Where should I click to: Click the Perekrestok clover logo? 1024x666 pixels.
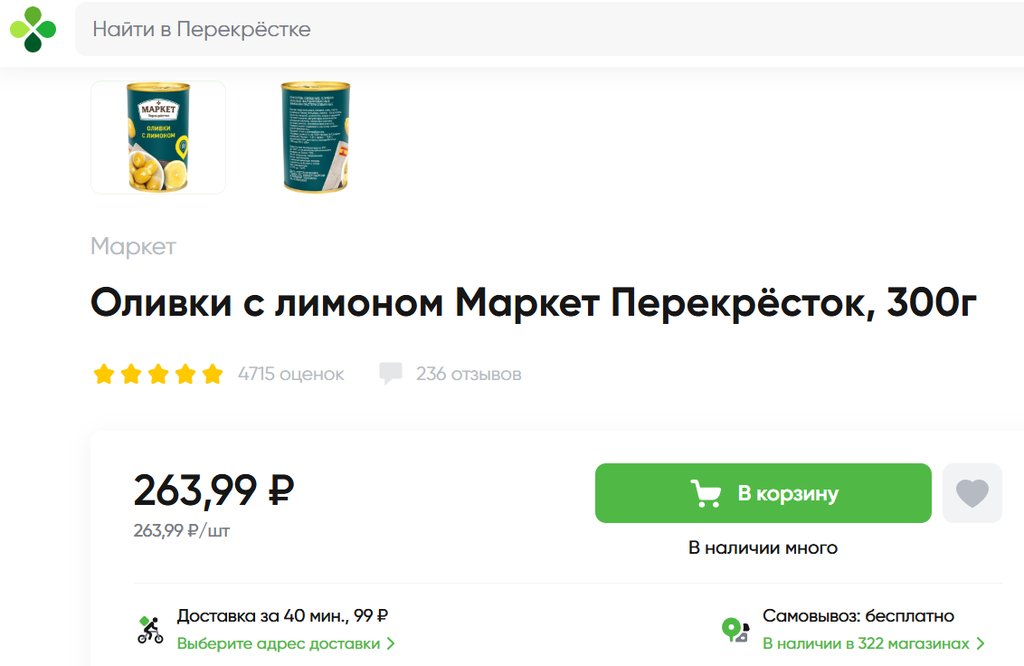pos(33,29)
